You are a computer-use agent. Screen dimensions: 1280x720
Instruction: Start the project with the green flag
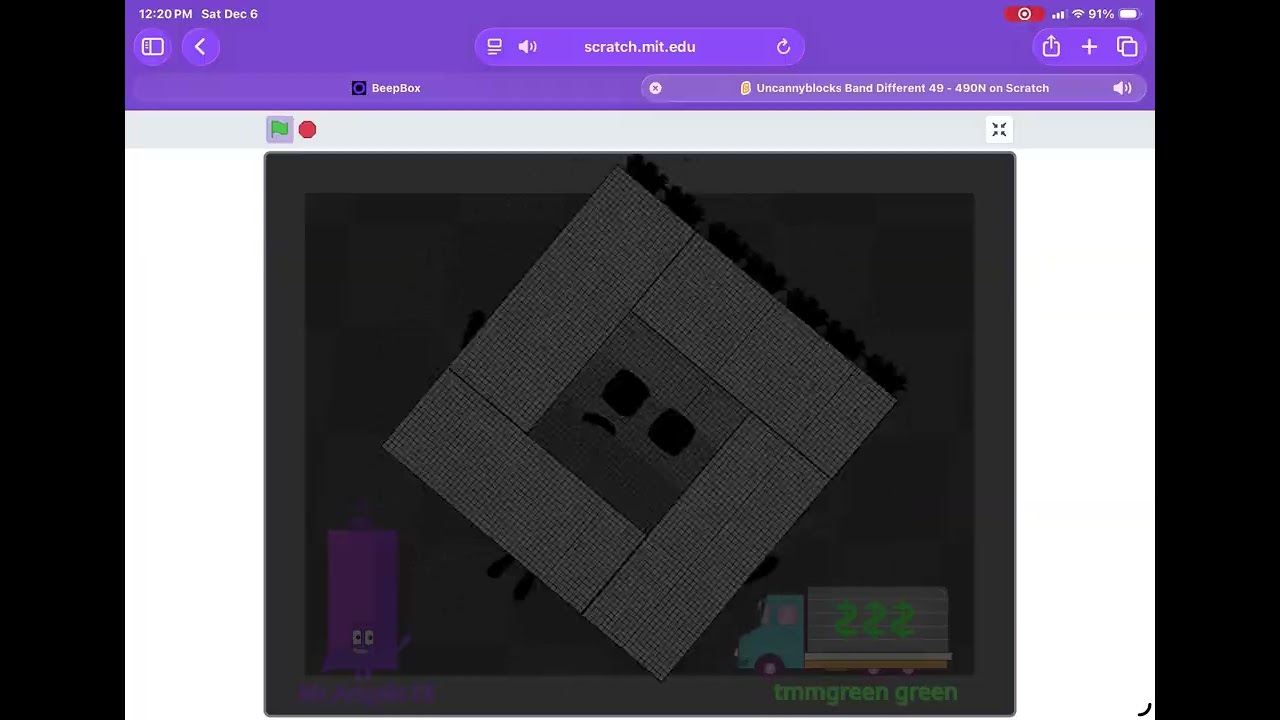tap(279, 129)
